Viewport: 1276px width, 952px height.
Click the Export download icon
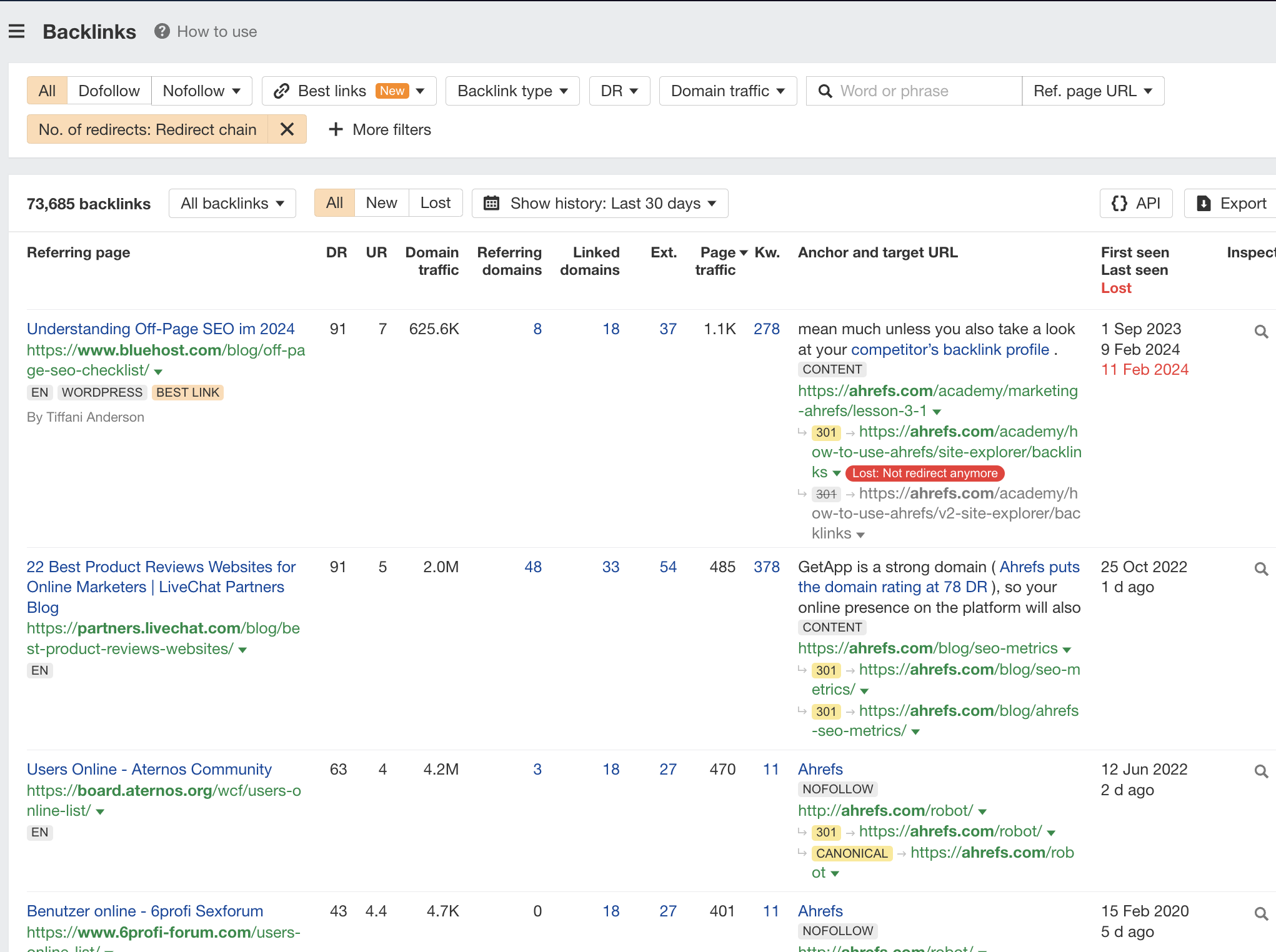tap(1204, 203)
